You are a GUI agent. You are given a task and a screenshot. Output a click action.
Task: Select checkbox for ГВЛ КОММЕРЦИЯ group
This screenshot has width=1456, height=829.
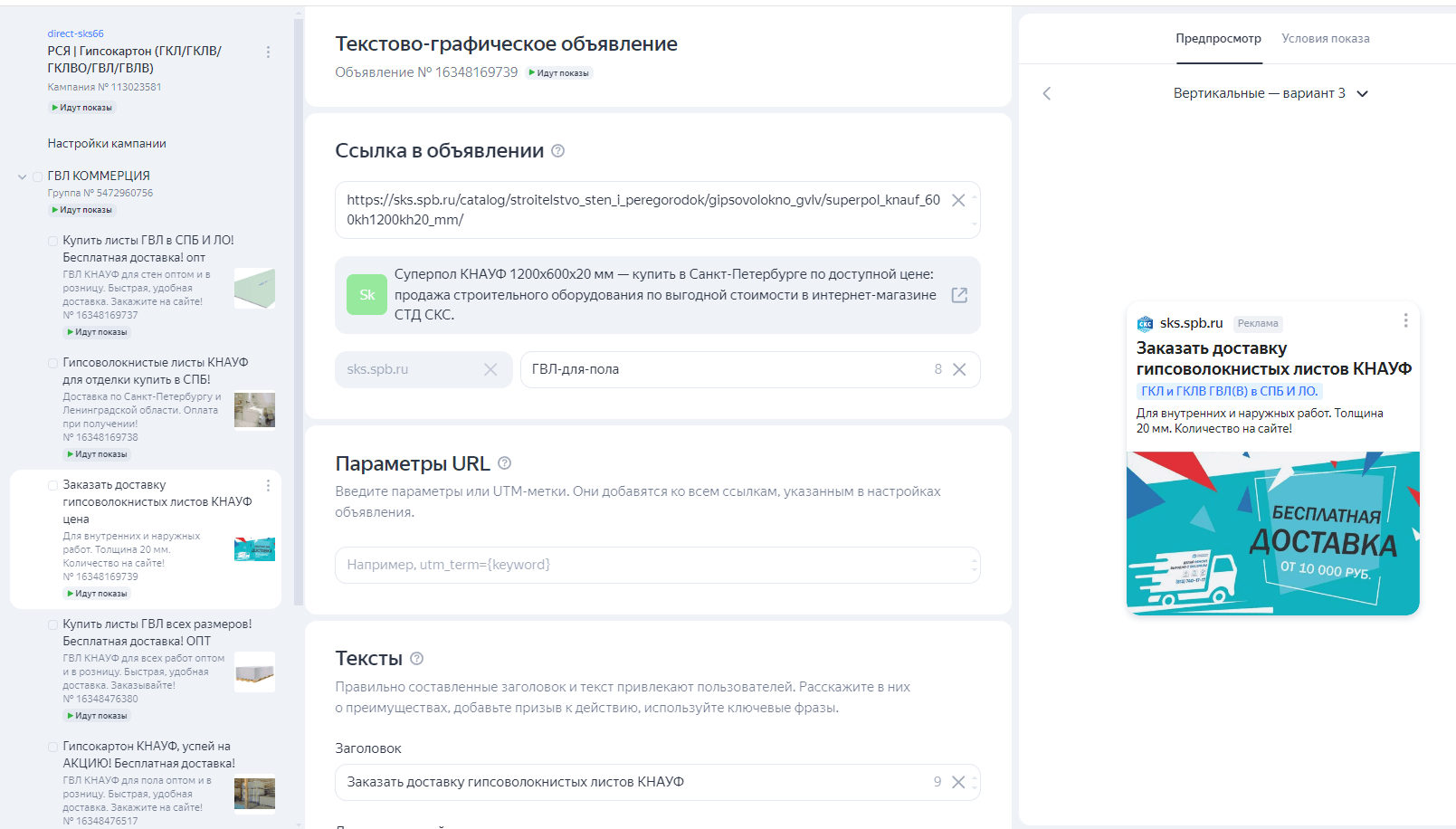click(x=38, y=176)
